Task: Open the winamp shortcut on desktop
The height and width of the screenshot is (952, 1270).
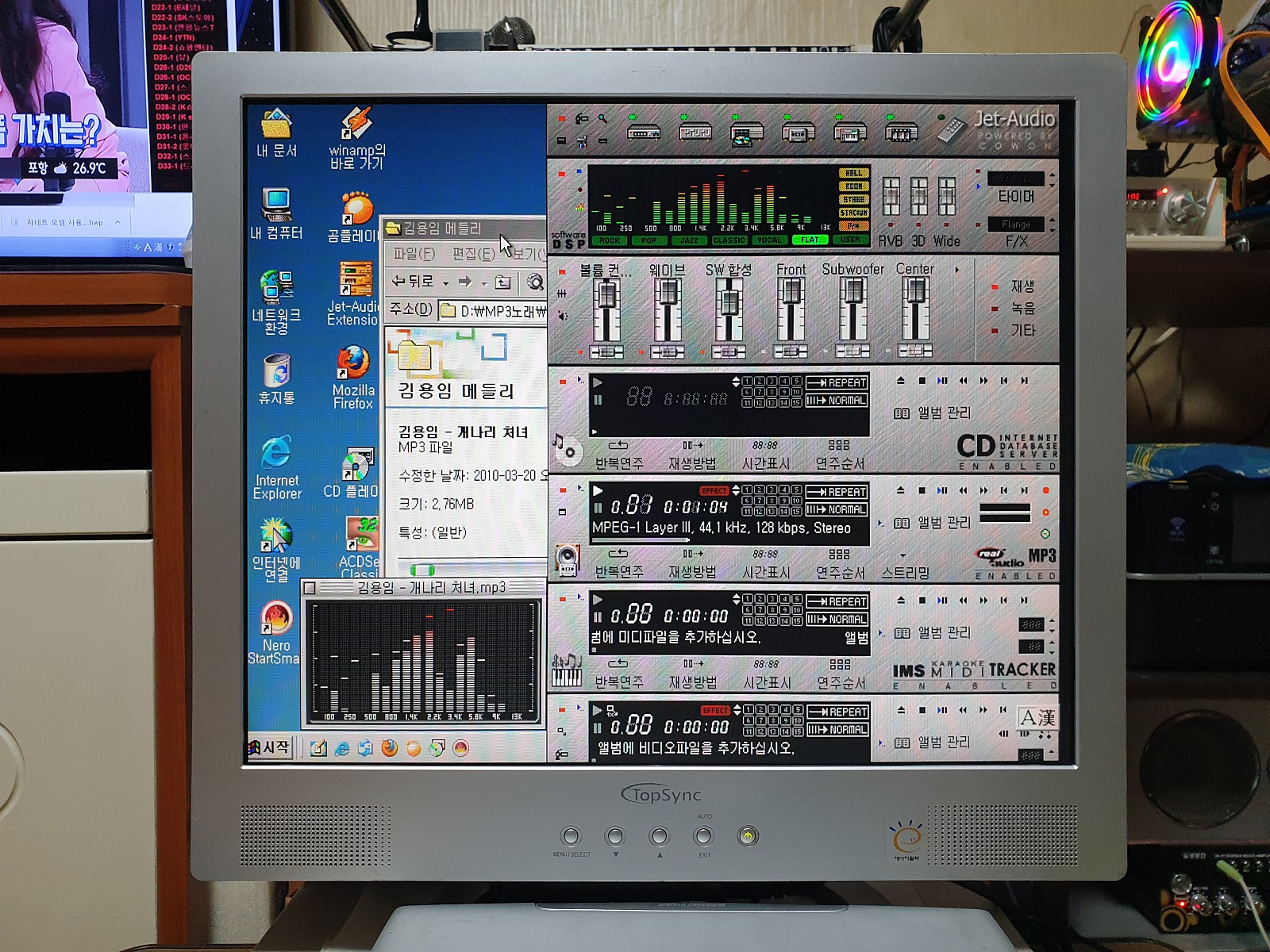Action: tap(357, 137)
